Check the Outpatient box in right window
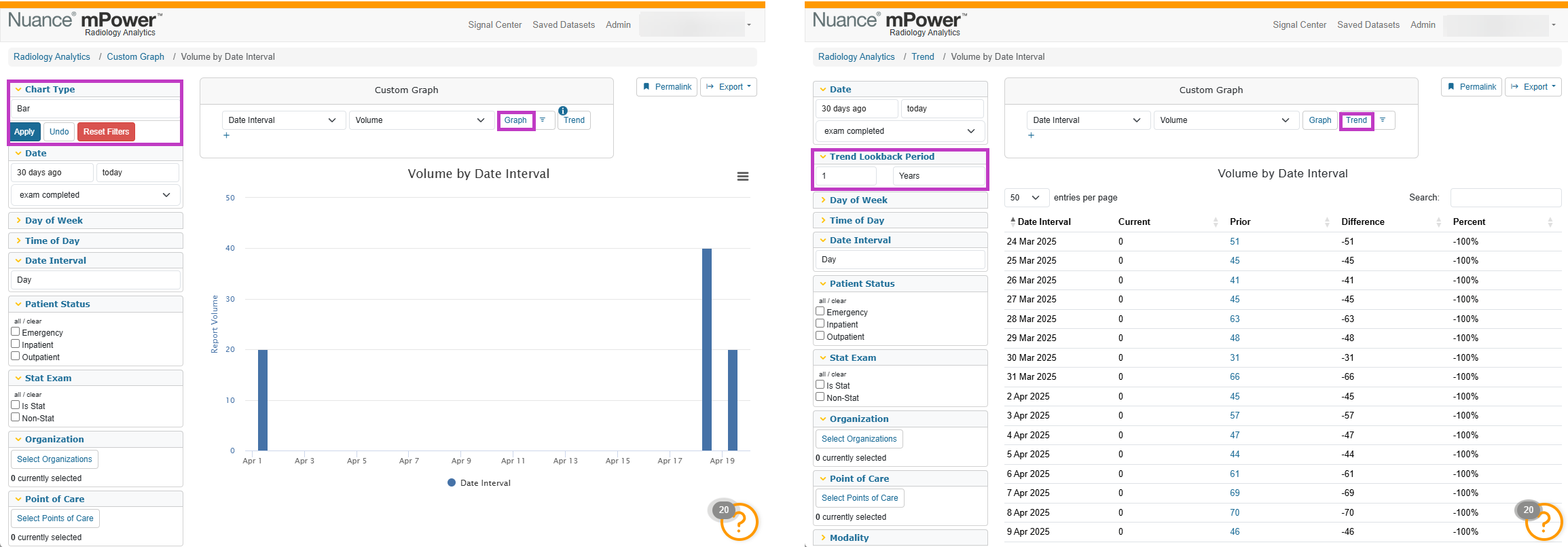 pyautogui.click(x=820, y=336)
